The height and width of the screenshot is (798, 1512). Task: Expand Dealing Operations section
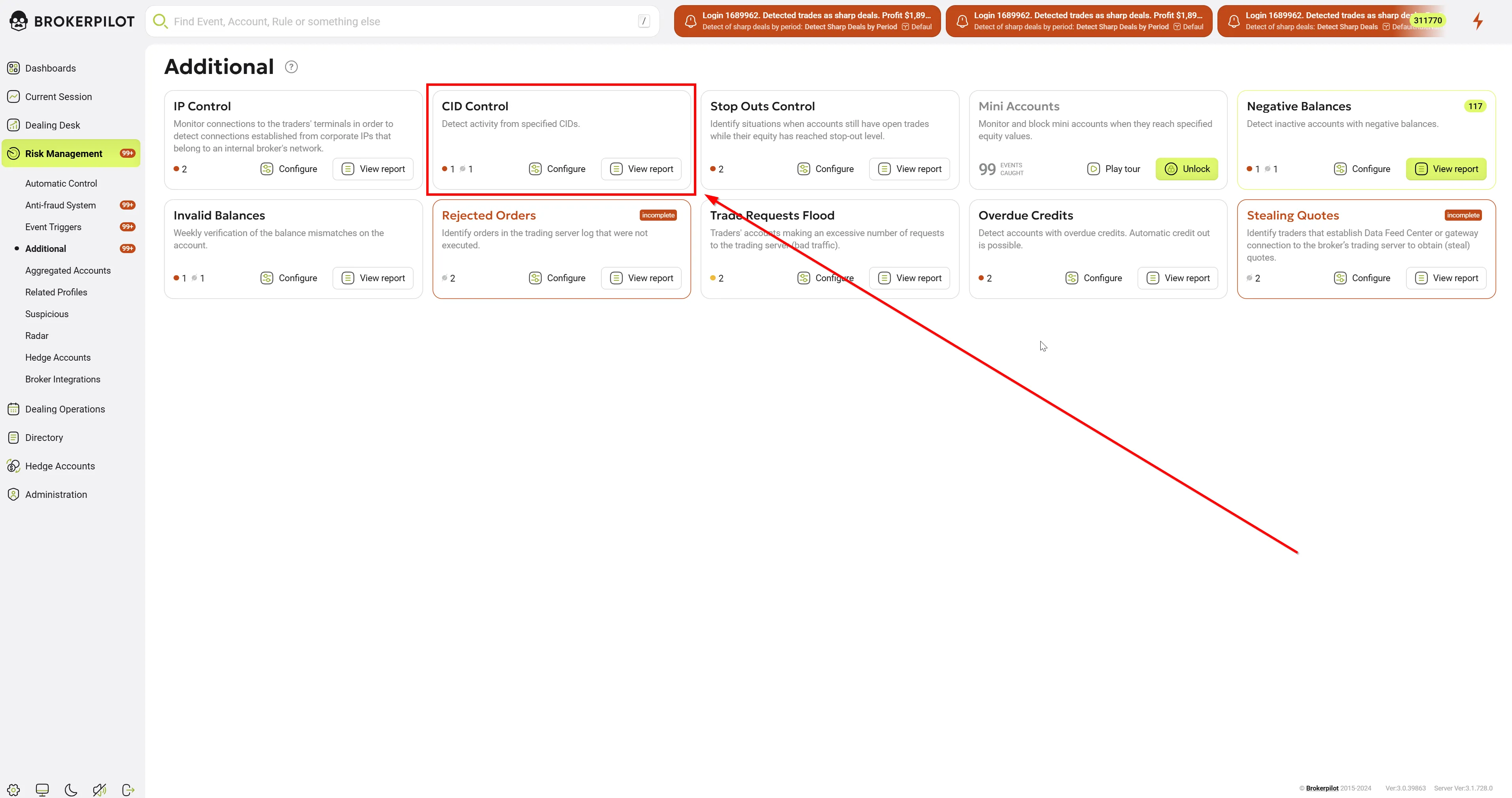tap(71, 409)
